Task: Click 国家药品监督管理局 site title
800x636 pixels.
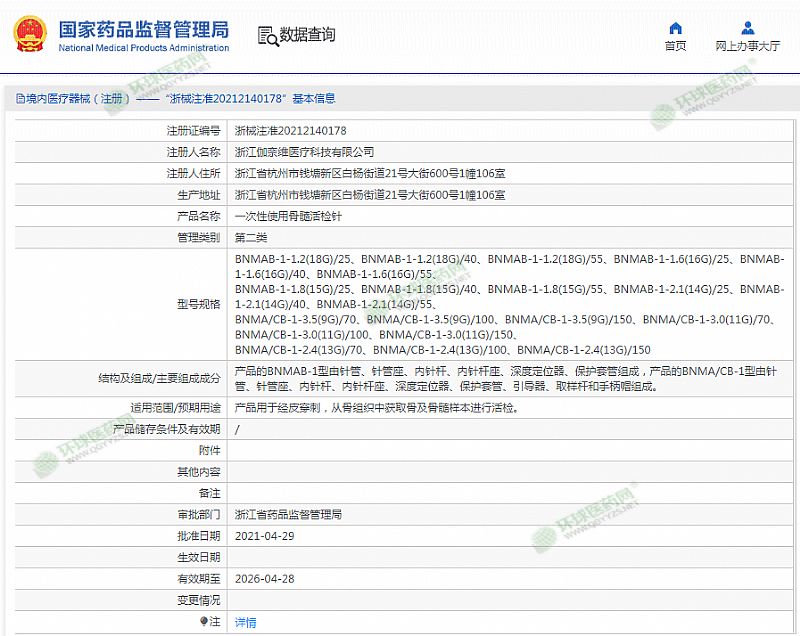Action: pyautogui.click(x=143, y=28)
